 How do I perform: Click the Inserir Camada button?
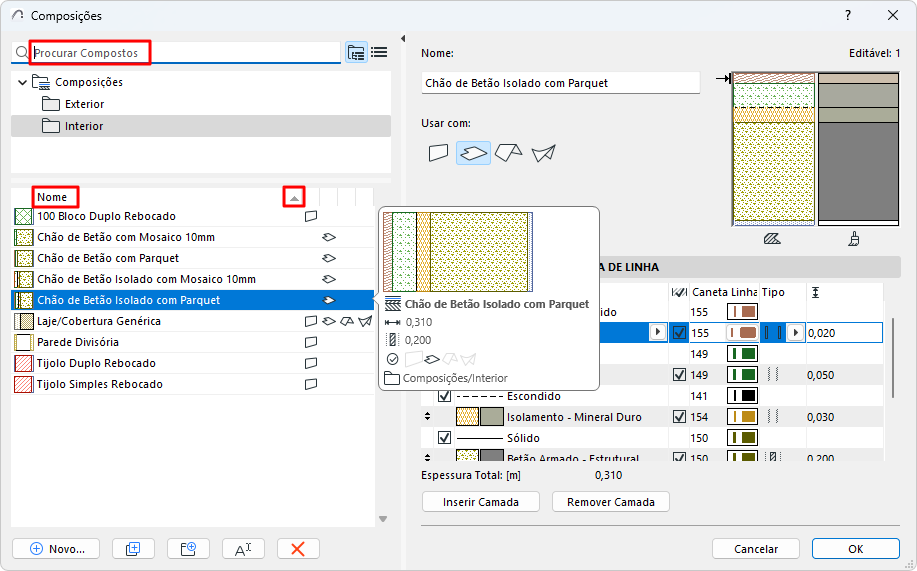tap(480, 502)
